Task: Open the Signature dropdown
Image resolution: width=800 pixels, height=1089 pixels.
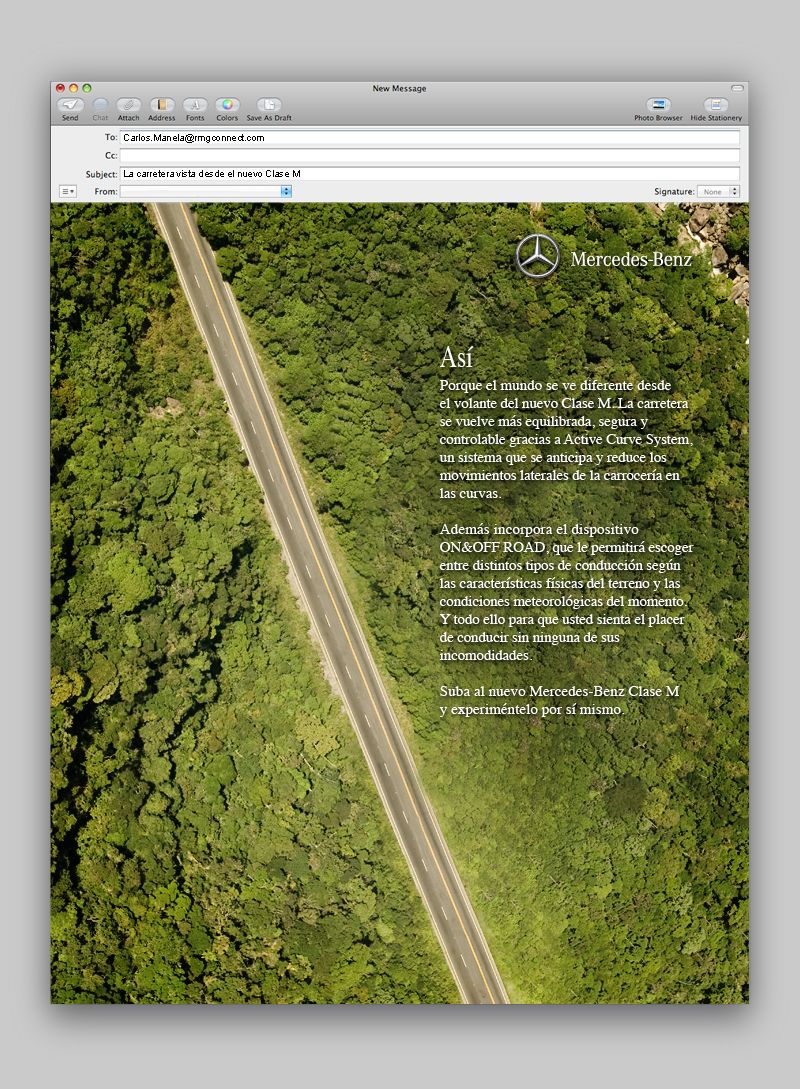Action: (x=718, y=191)
